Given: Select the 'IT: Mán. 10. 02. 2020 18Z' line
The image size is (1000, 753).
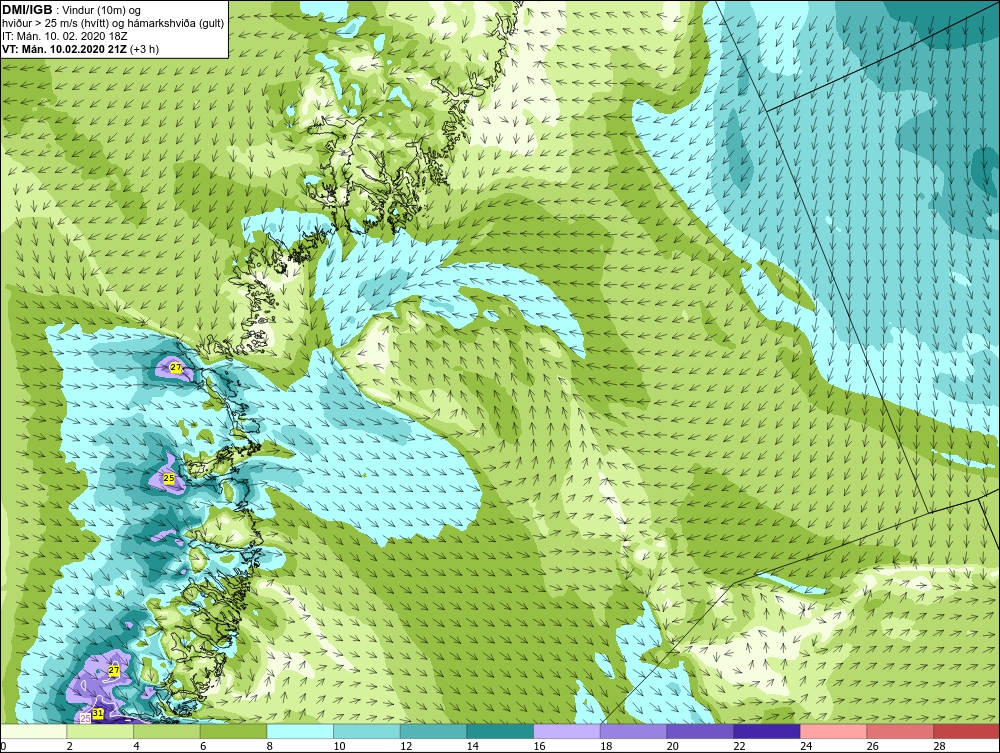Looking at the screenshot, I should pyautogui.click(x=64, y=36).
